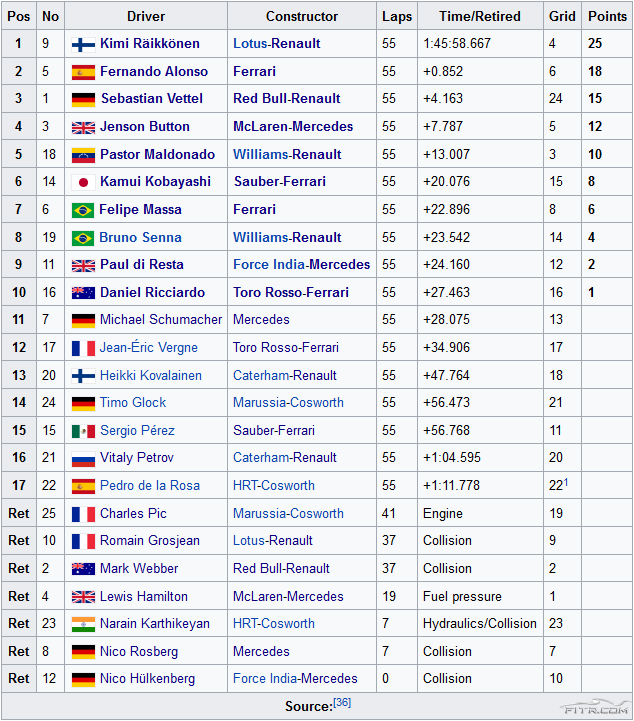Click footnote 1 beside grid position 22
The width and height of the screenshot is (634, 721).
(x=566, y=482)
